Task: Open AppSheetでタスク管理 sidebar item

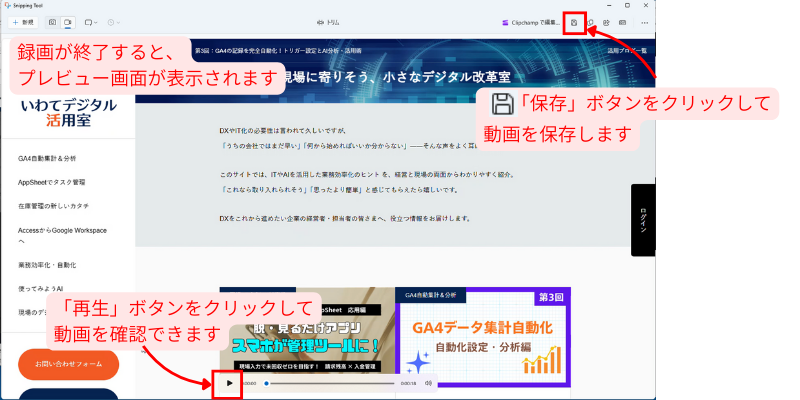Action: click(x=51, y=182)
